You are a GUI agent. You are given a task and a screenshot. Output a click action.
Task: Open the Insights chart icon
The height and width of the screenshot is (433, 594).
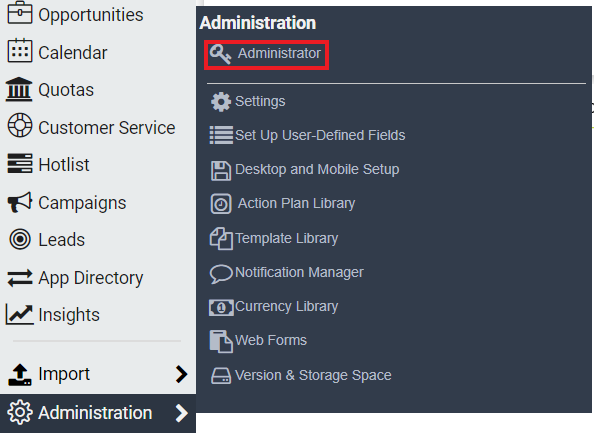[19, 314]
